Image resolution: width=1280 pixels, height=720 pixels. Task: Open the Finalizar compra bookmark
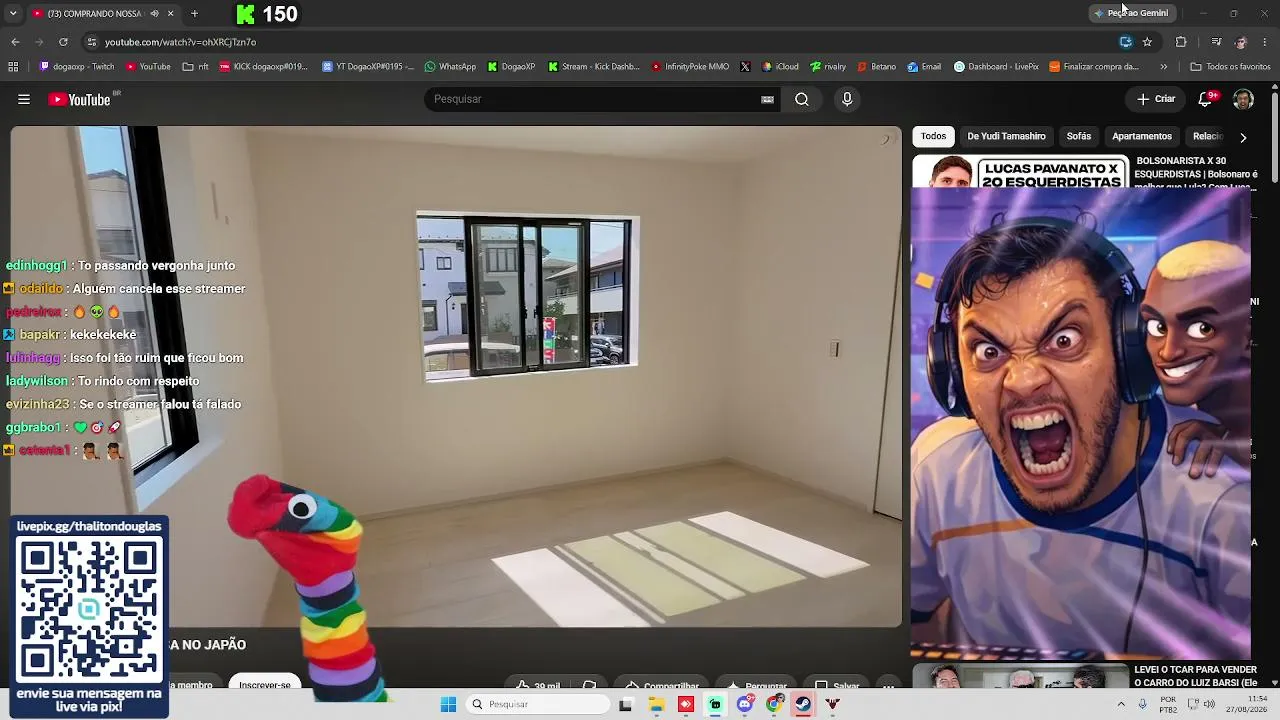point(1094,67)
